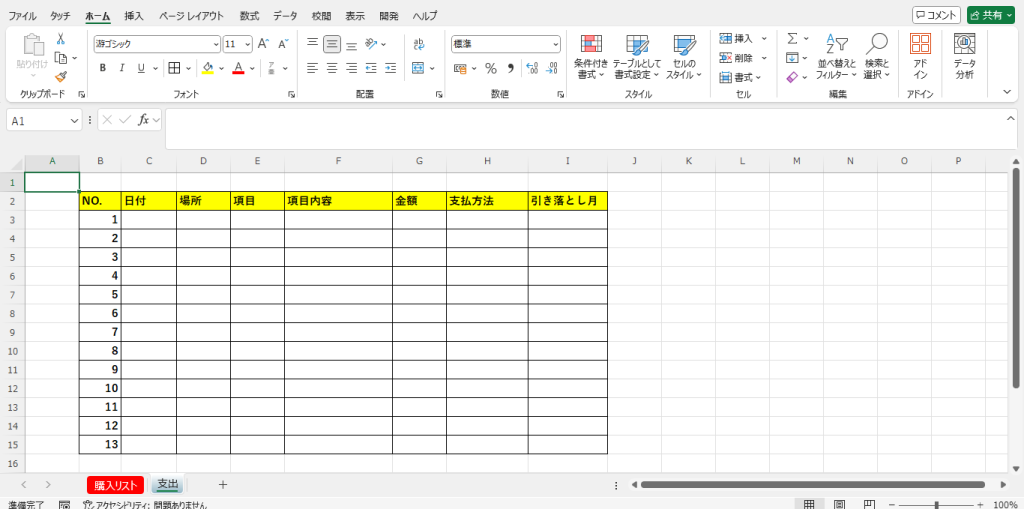
Task: Click the コメント button
Action: (x=936, y=15)
